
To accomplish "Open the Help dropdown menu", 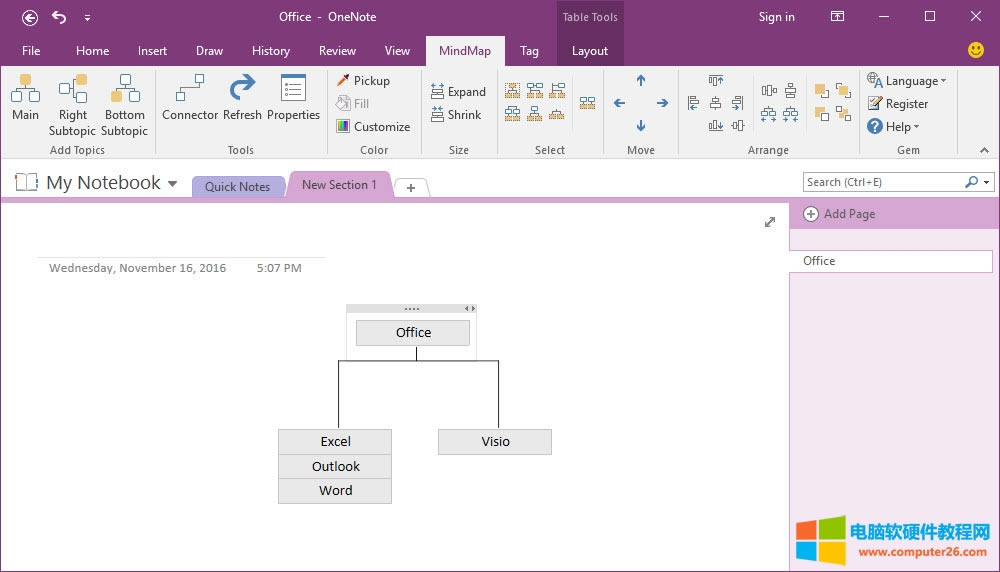I will (893, 127).
